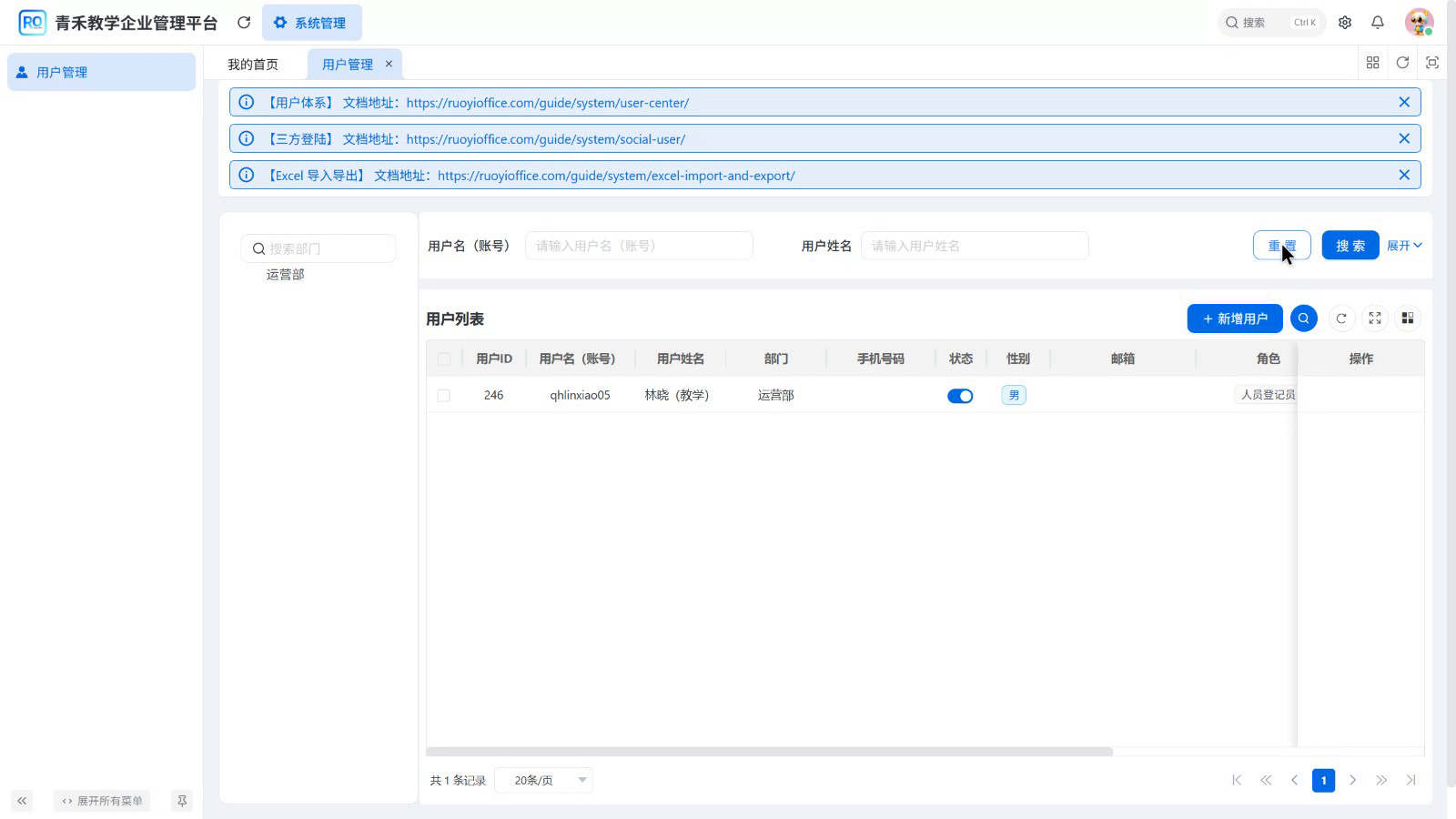
Task: Switch to 我的首页 tab
Action: click(x=253, y=65)
